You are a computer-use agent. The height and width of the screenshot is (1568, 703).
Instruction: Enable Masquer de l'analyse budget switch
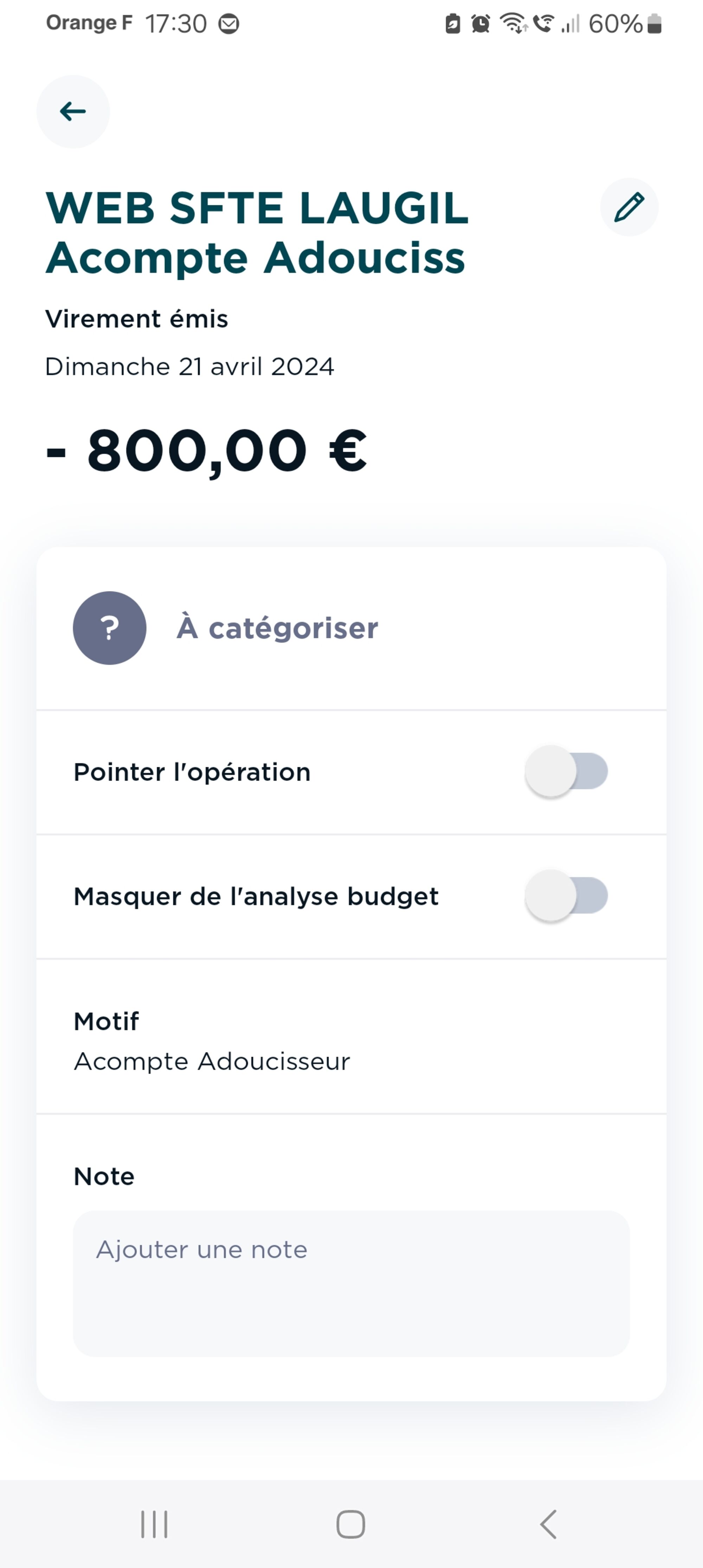coord(567,895)
